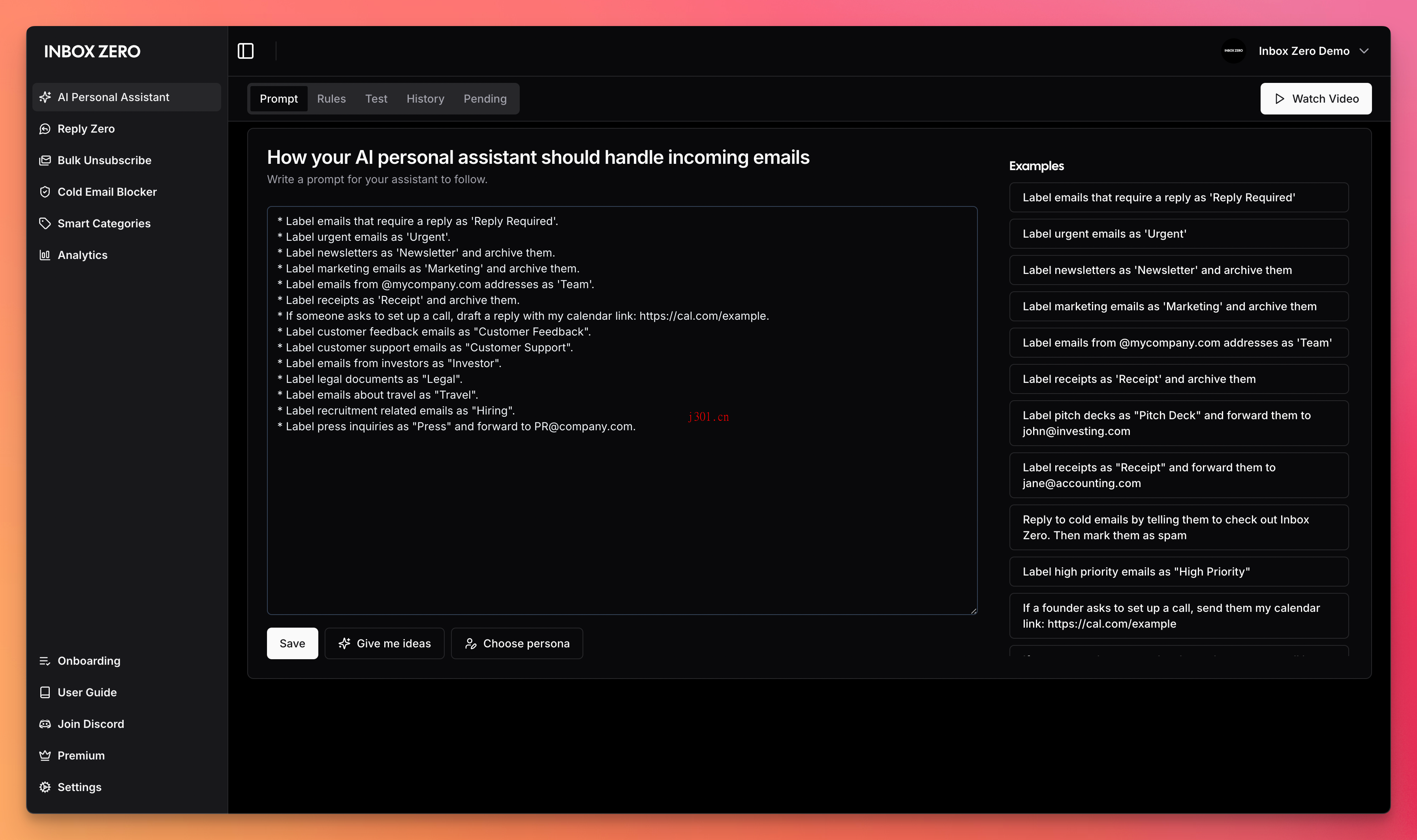Click the Smart Categories tag icon
The width and height of the screenshot is (1417, 840).
45,223
